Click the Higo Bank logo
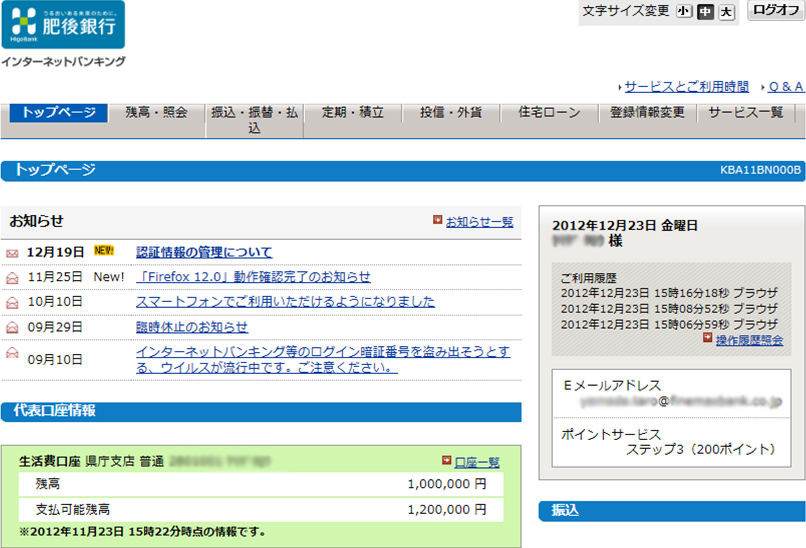Image resolution: width=806 pixels, height=548 pixels. coord(63,25)
